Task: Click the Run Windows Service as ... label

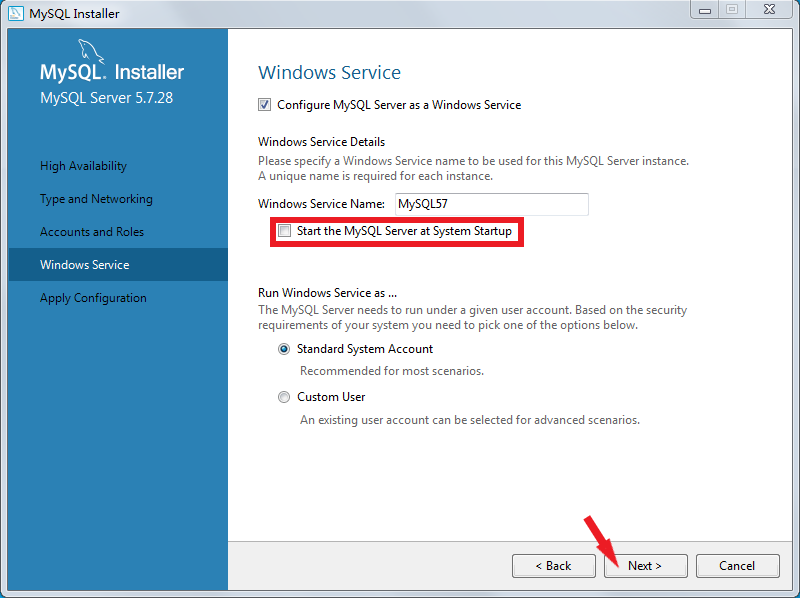Action: 328,293
